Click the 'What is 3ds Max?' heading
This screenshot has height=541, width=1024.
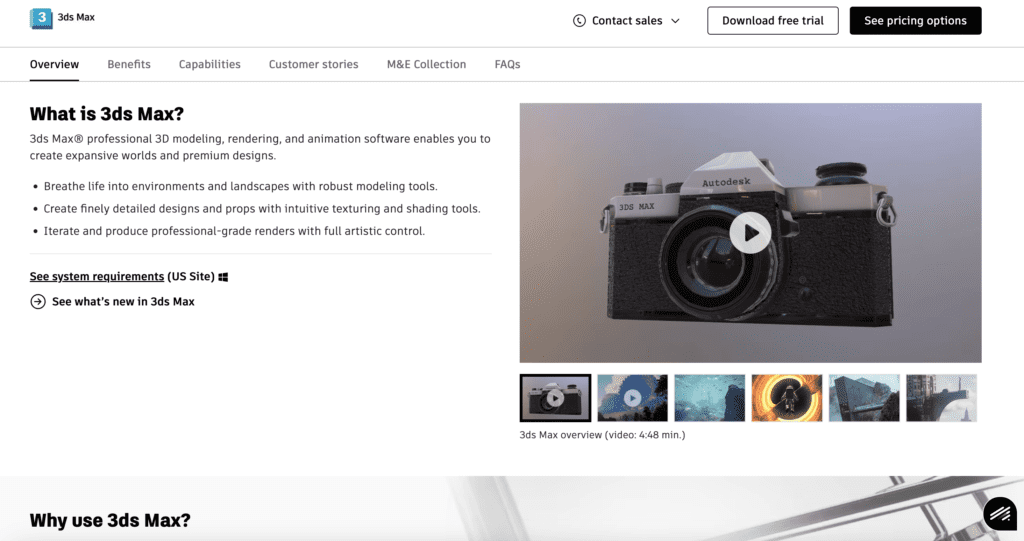coord(106,114)
